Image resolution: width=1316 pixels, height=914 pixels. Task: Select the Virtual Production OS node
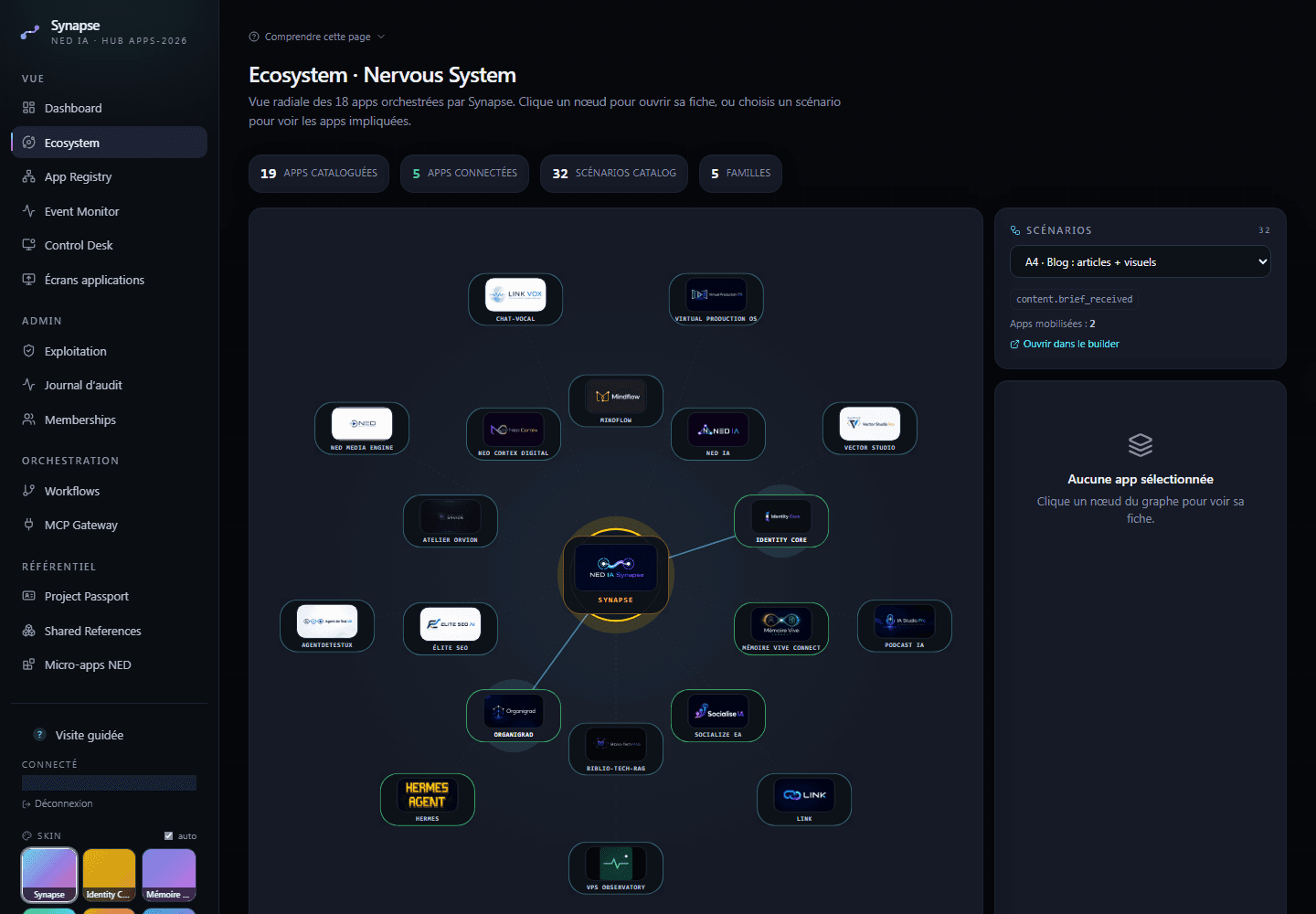(716, 299)
